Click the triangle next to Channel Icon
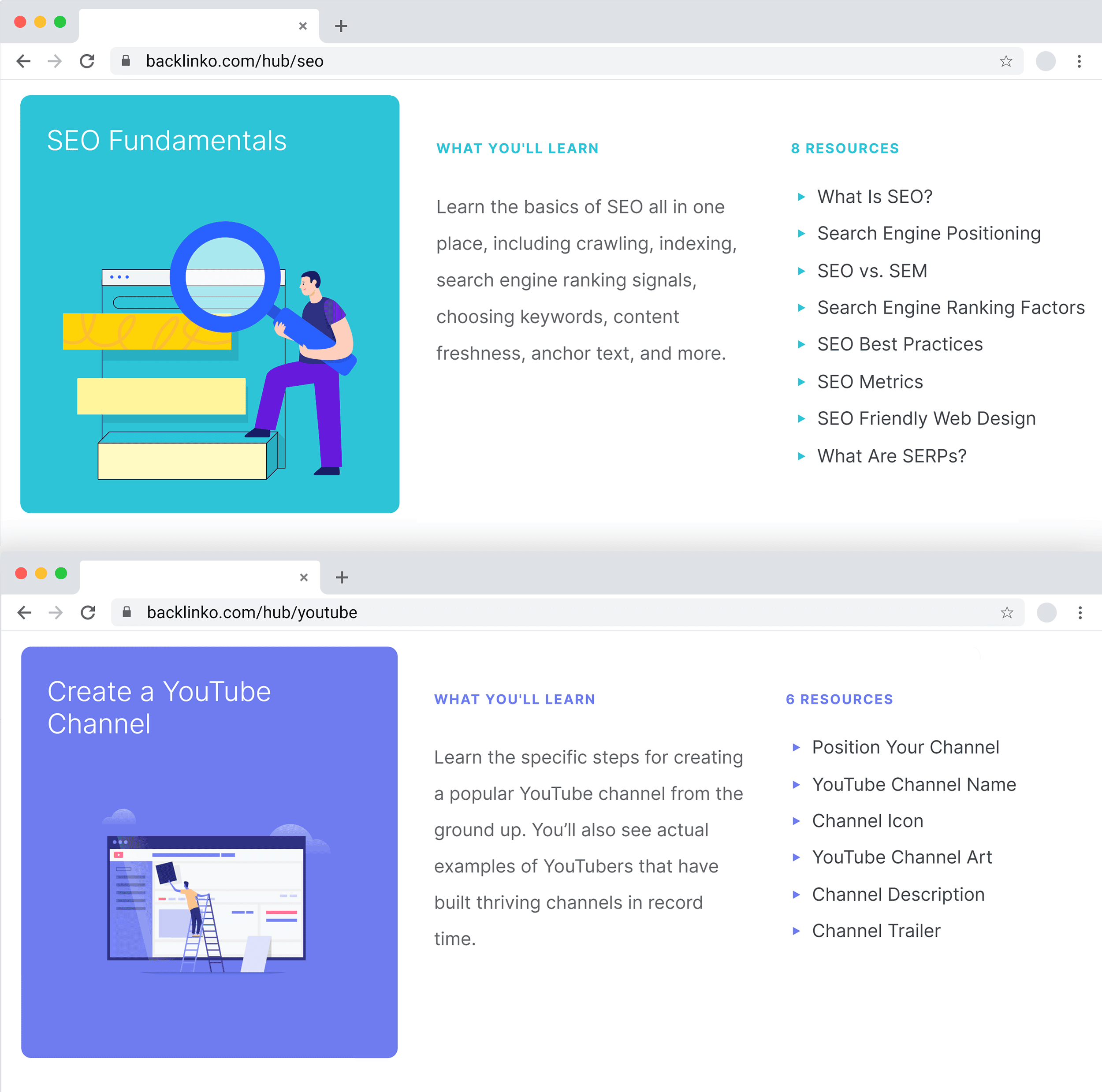 tap(796, 821)
